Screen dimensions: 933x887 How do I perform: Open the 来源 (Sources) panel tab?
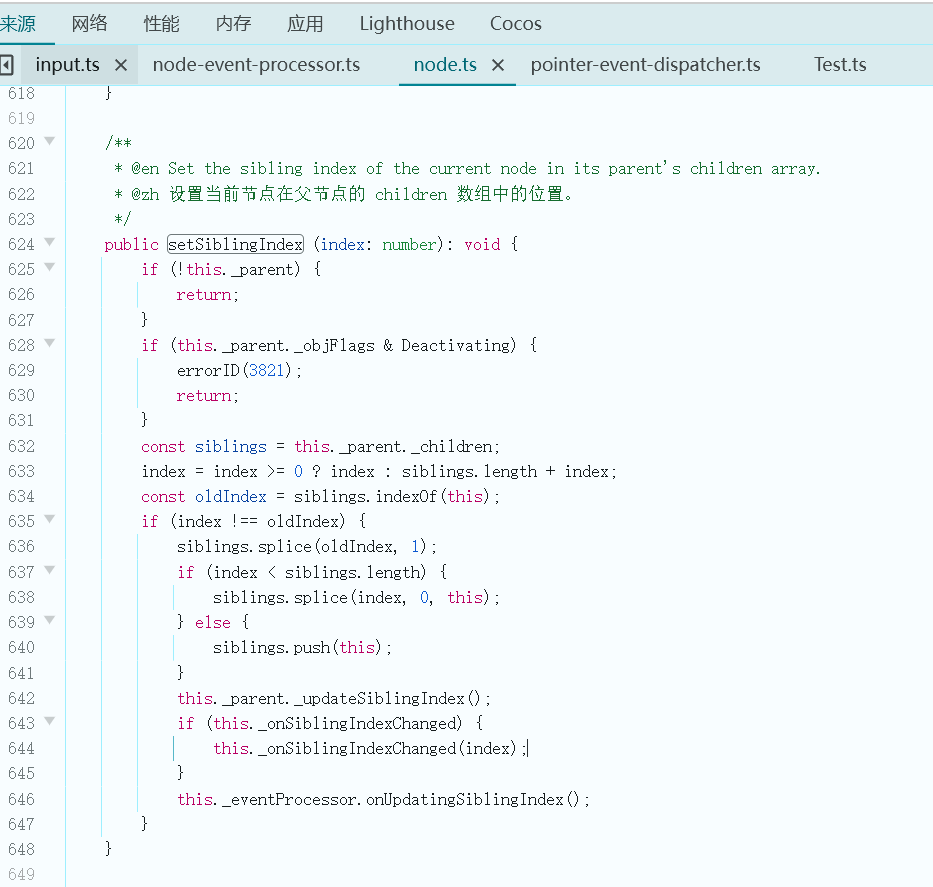pos(18,24)
